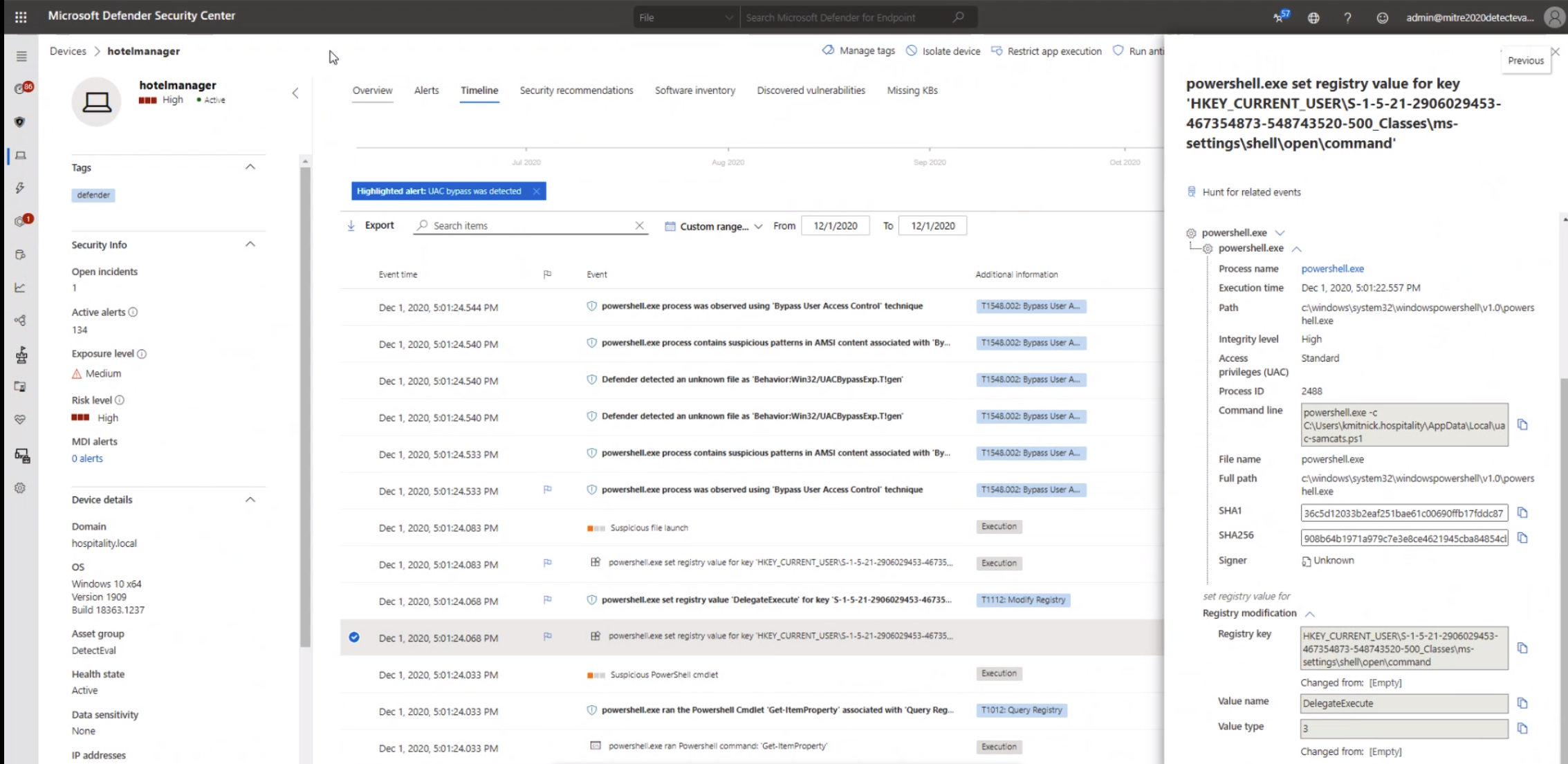1568x764 pixels.
Task: Click Hunt for related events
Action: point(1244,192)
